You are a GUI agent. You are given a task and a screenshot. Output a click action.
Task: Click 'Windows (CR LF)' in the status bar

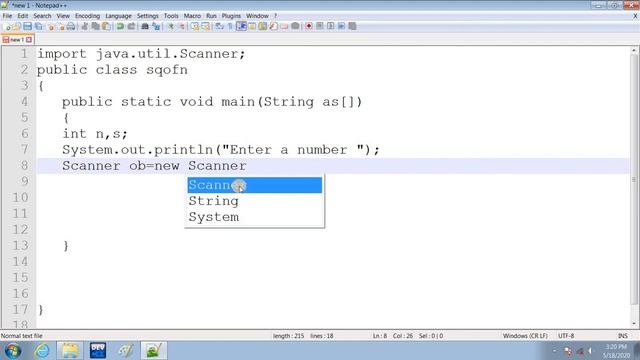click(x=525, y=336)
